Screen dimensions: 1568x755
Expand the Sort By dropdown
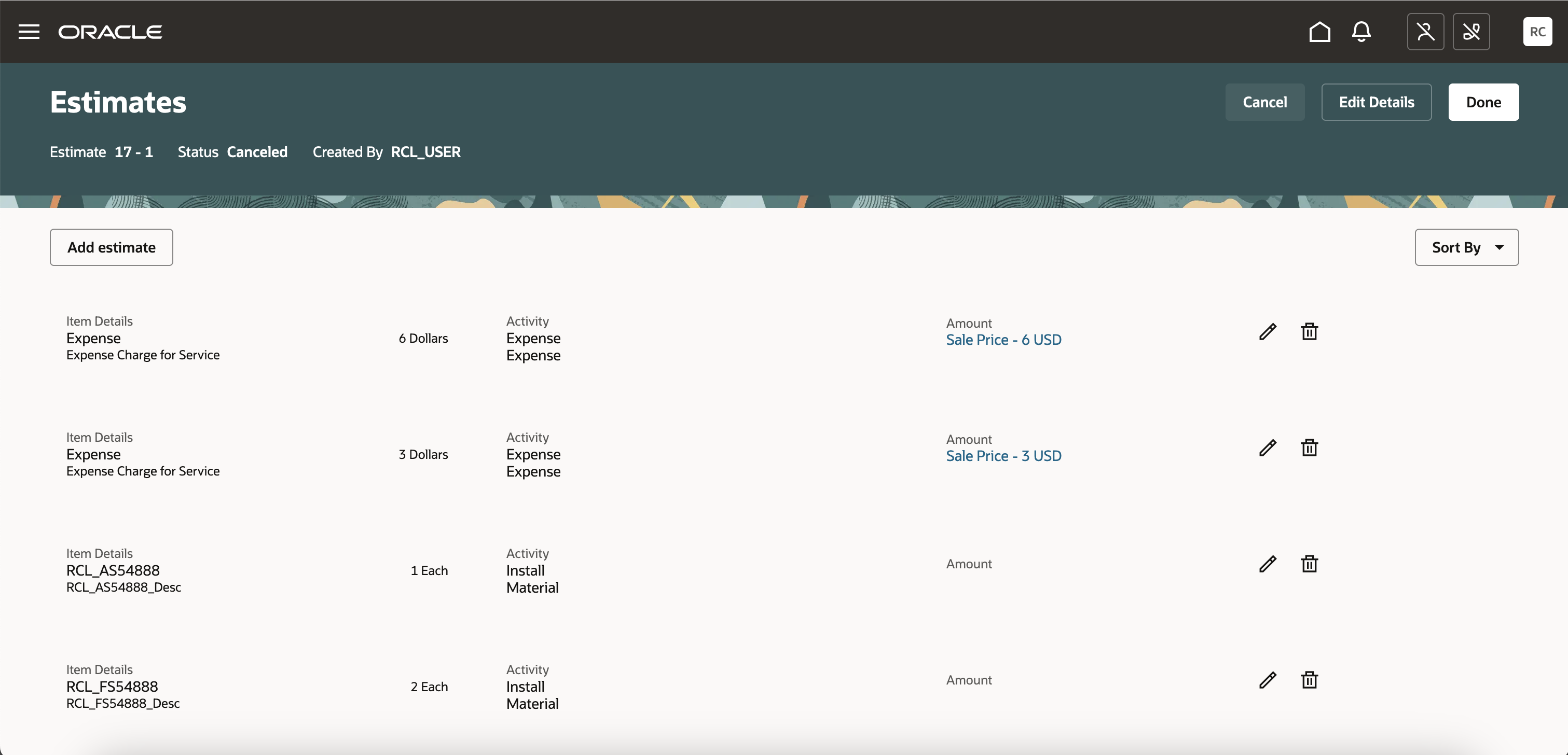pos(1466,248)
